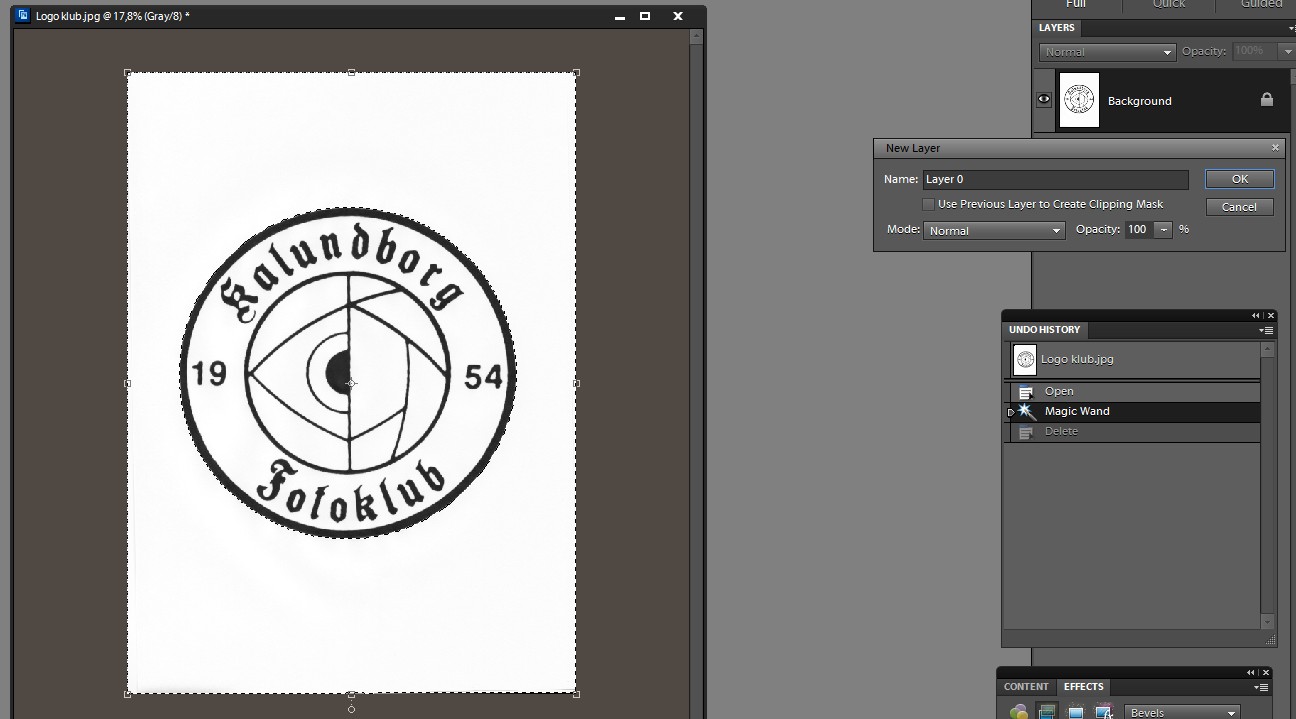This screenshot has height=719, width=1296.
Task: Click the Undo History scrollbar up arrow
Action: 1267,350
